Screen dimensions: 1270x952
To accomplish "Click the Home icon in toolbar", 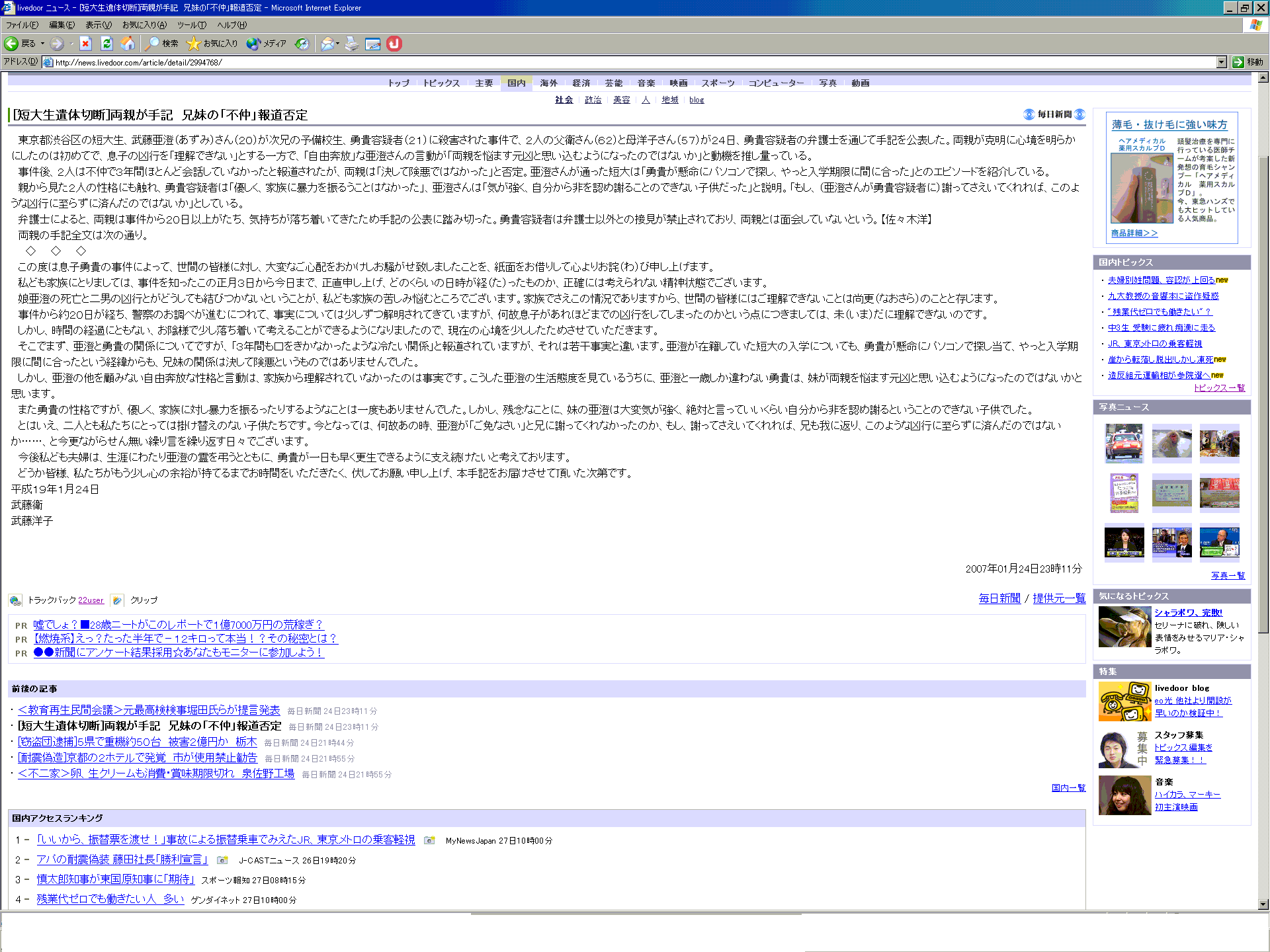I will click(128, 44).
